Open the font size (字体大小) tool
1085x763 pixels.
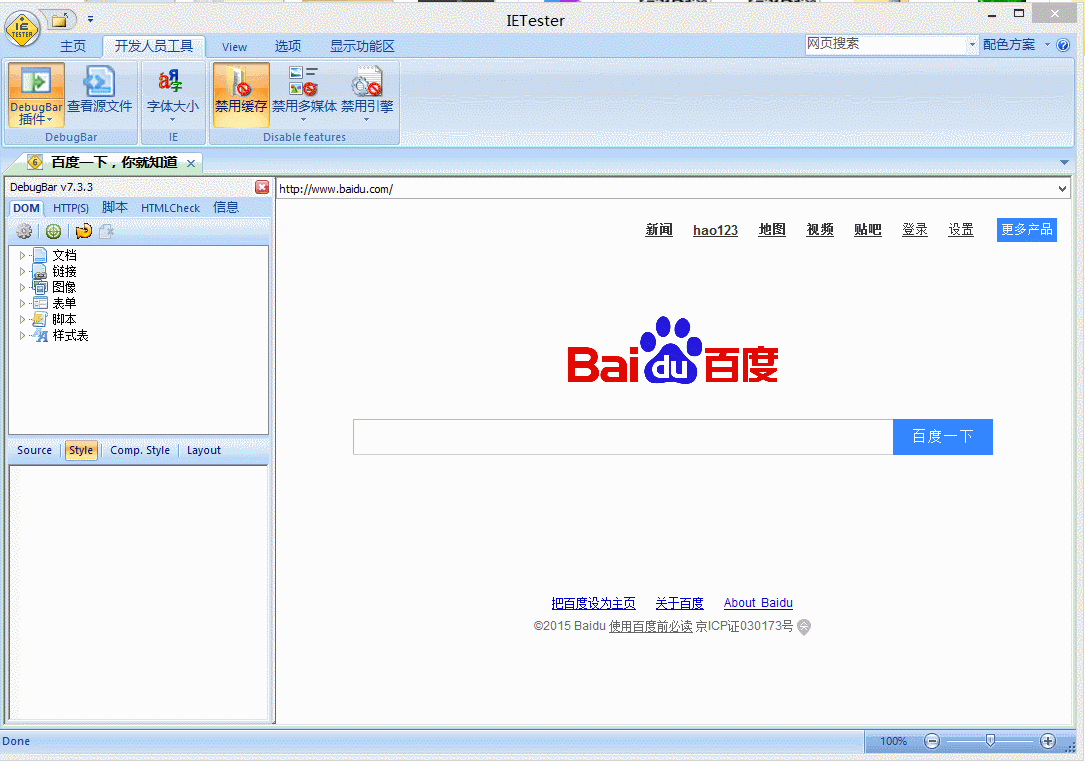tap(173, 95)
